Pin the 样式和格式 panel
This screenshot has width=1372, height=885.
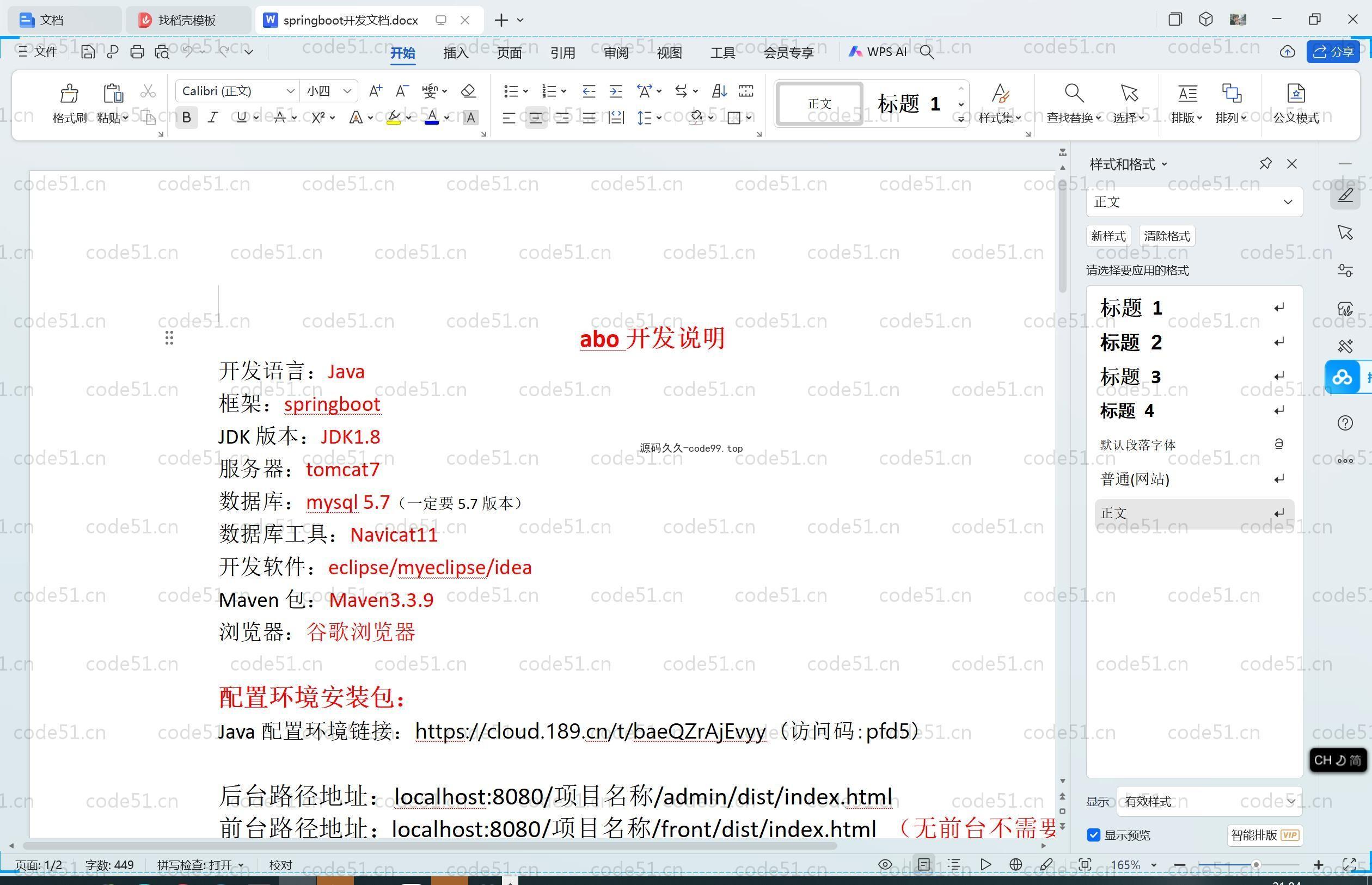[x=1265, y=164]
